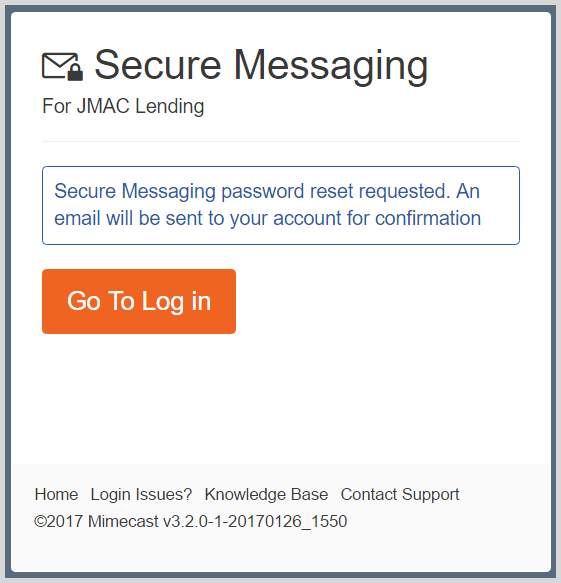Screen dimensions: 561x583
Task: Visit the Knowledge Base link
Action: (266, 494)
